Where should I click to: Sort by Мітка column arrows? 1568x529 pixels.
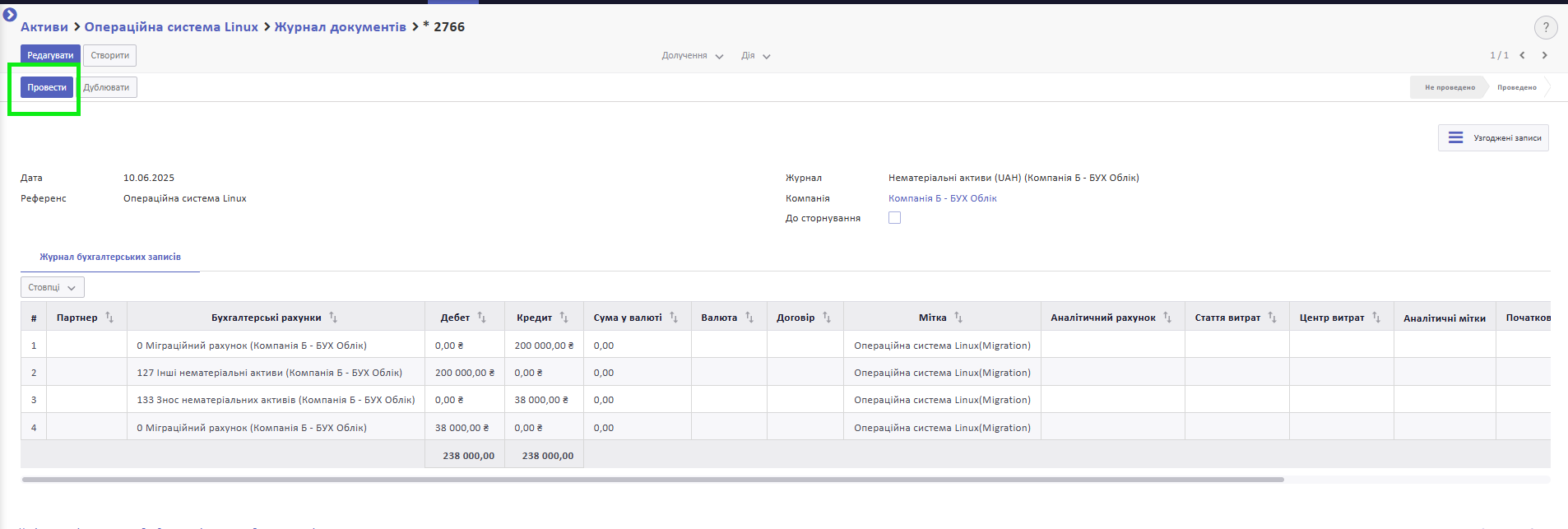pyautogui.click(x=958, y=318)
